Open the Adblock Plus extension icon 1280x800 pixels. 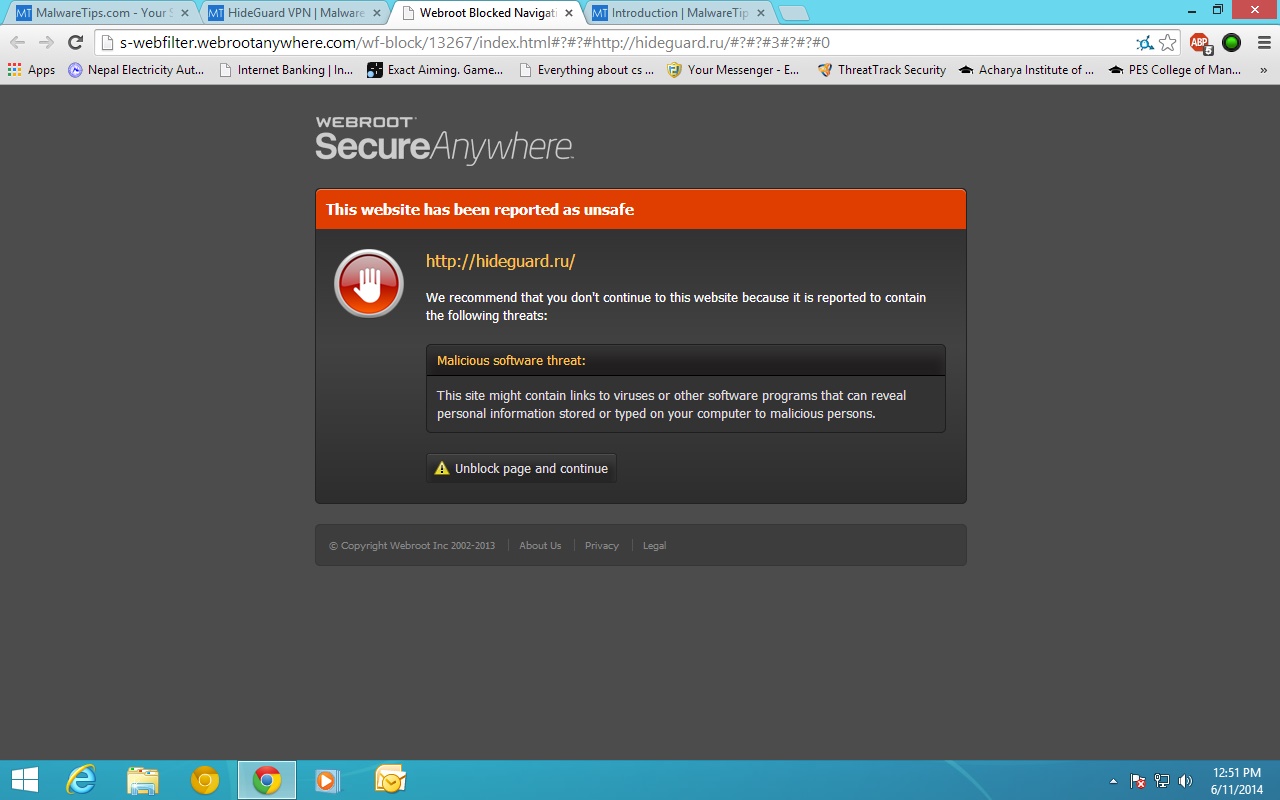click(1200, 43)
